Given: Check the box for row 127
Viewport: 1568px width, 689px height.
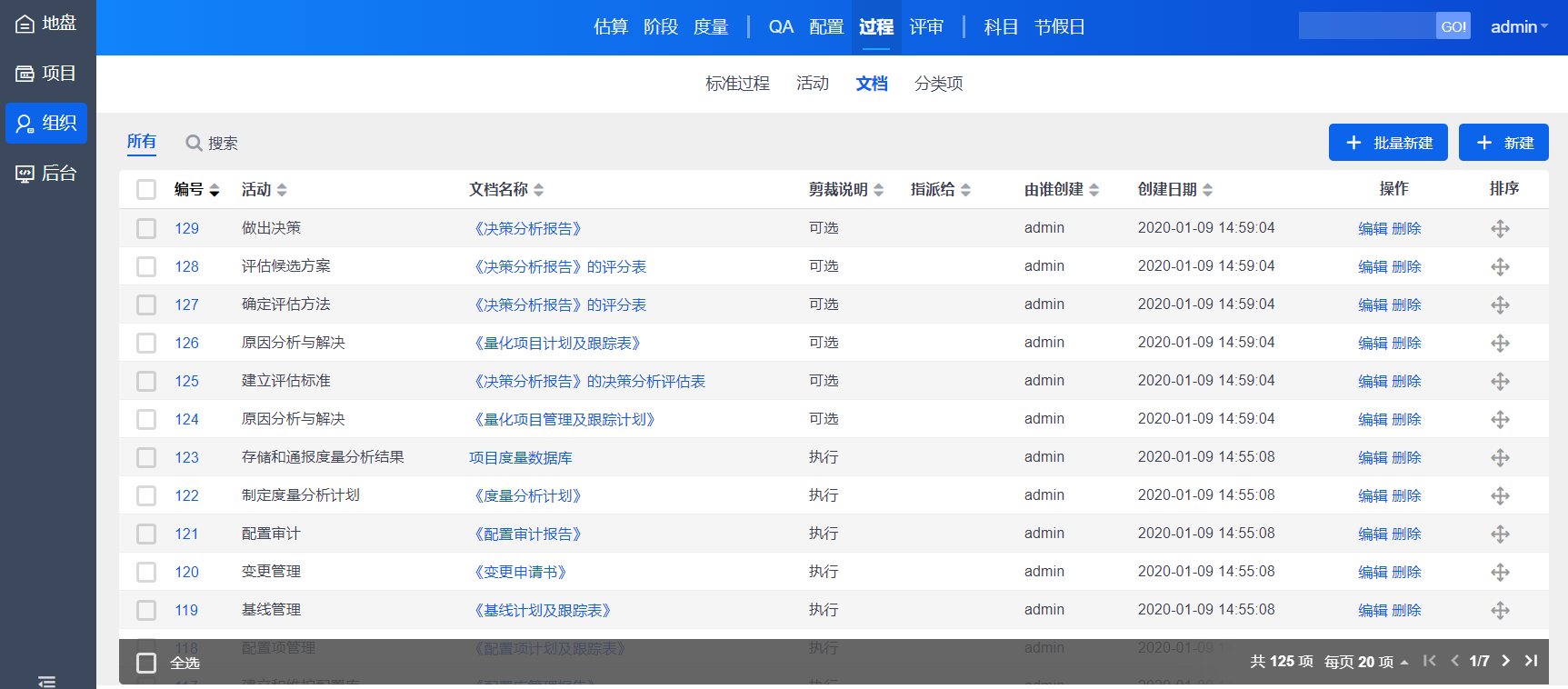Looking at the screenshot, I should pos(146,305).
